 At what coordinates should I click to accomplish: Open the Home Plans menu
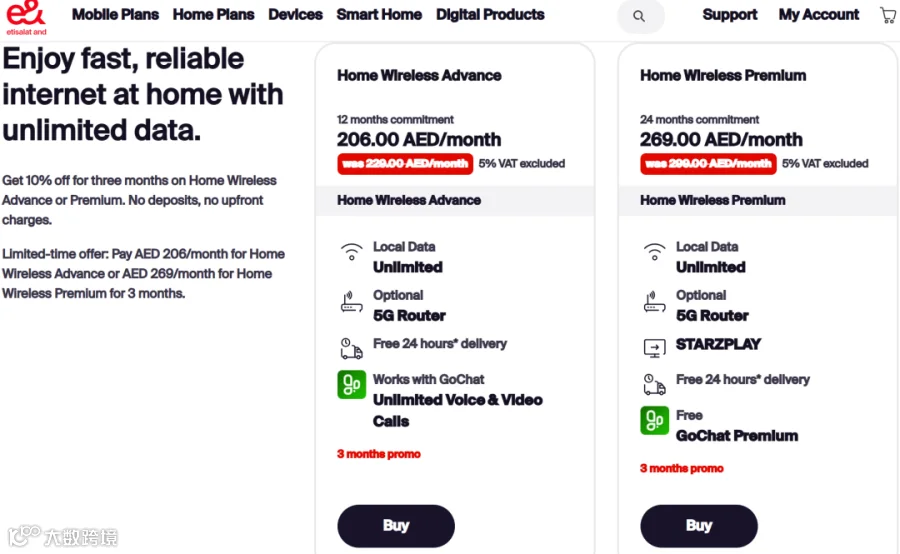[x=214, y=14]
